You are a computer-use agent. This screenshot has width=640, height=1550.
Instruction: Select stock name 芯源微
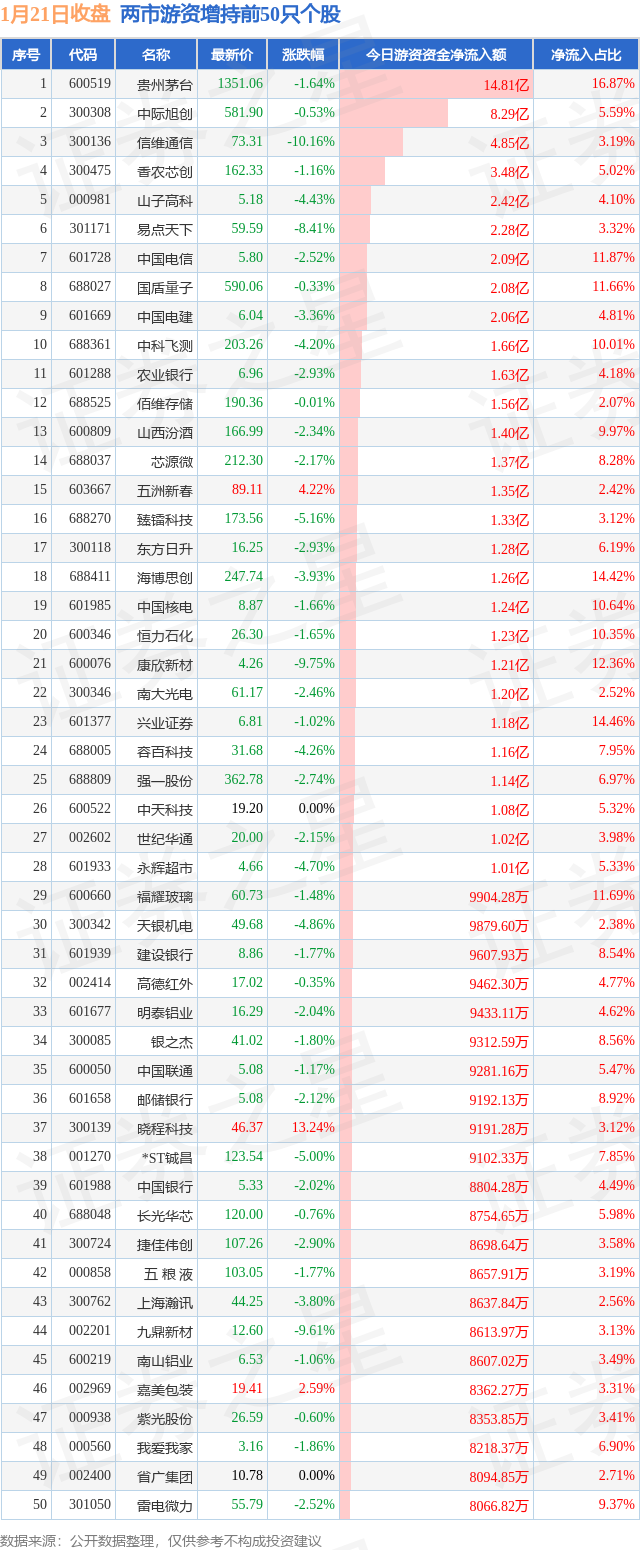pos(172,461)
